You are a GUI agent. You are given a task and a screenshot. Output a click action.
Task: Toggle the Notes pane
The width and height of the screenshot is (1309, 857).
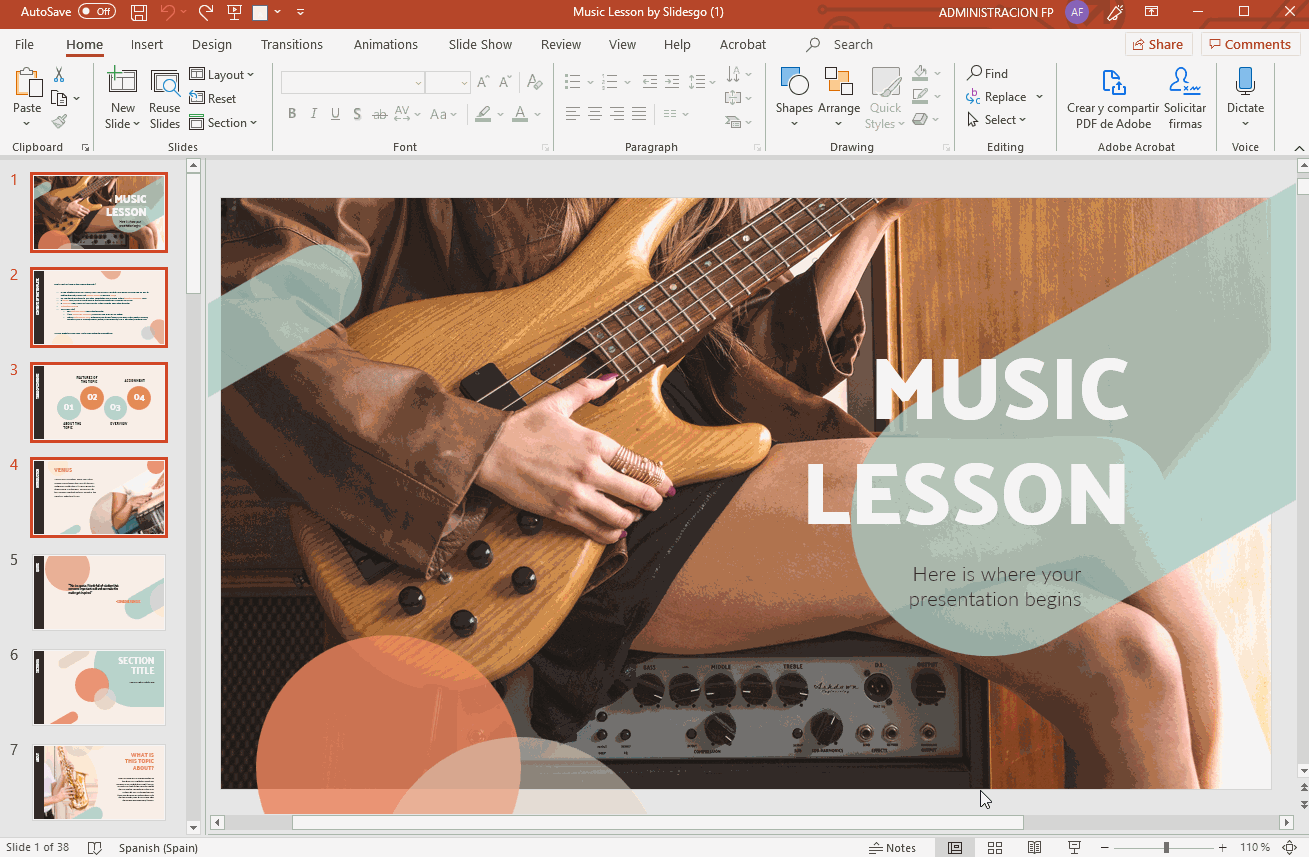coord(892,848)
